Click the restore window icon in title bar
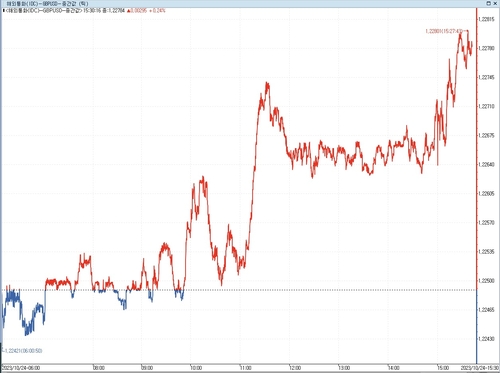500x373 pixels. 489,3
